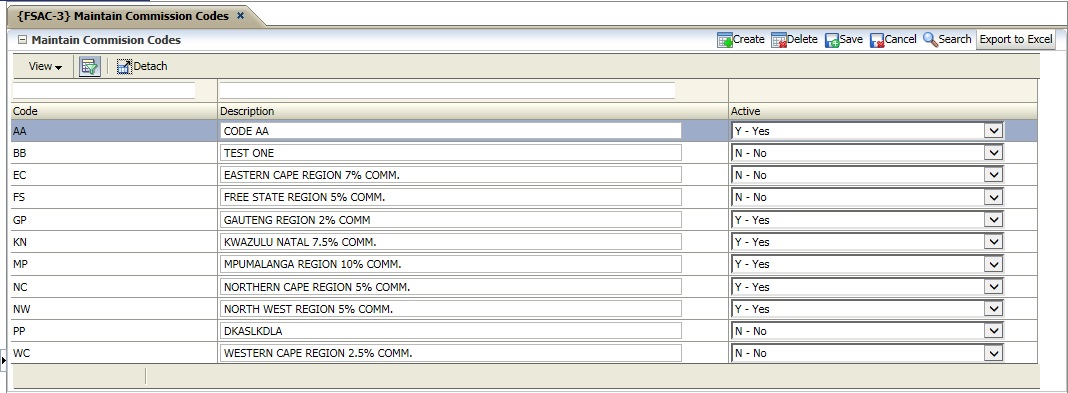Select the FSAC-3 Maintain Commission Codes tab
The image size is (1068, 393).
click(x=123, y=16)
